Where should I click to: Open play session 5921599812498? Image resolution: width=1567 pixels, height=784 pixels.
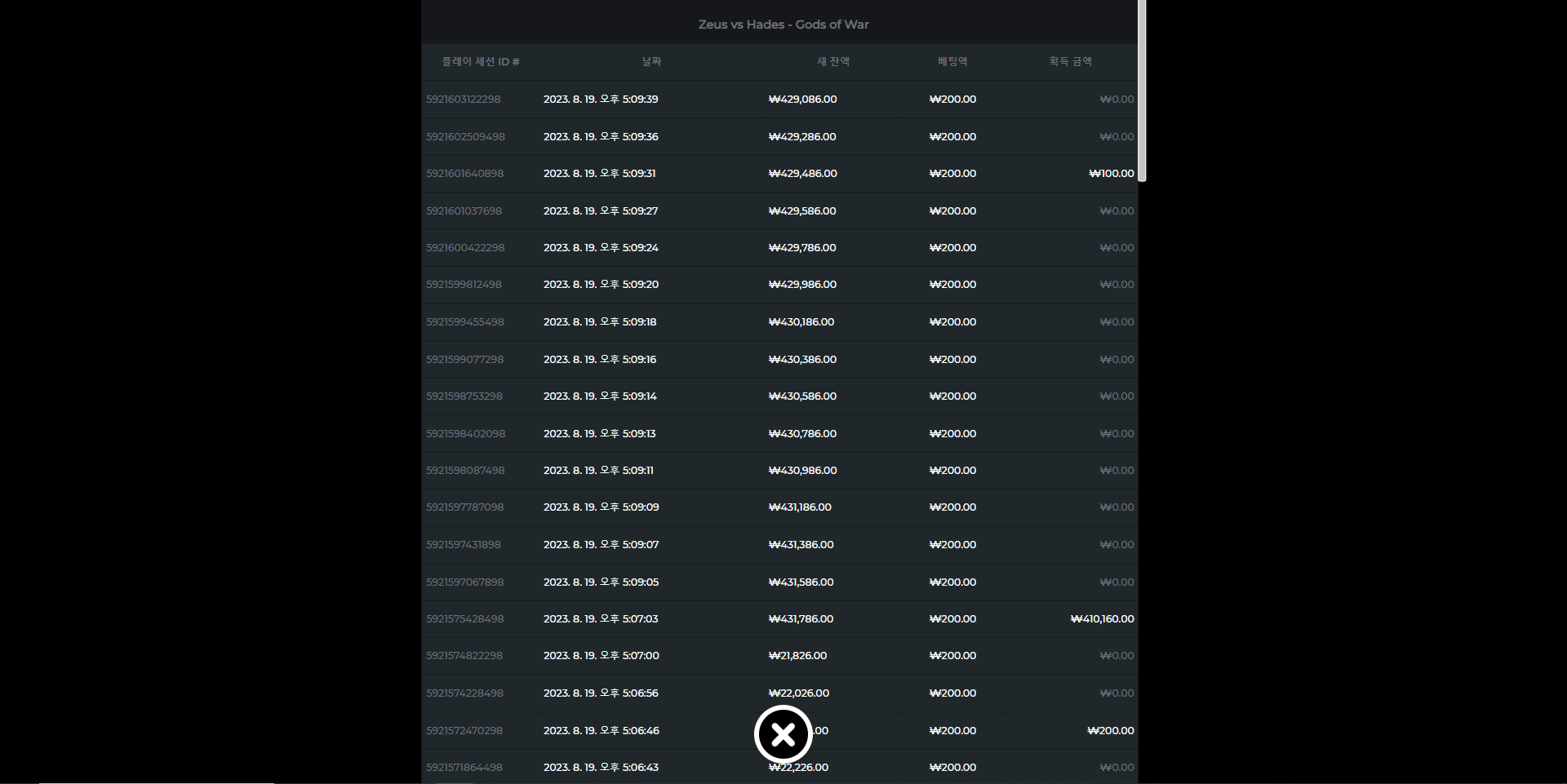(x=464, y=285)
